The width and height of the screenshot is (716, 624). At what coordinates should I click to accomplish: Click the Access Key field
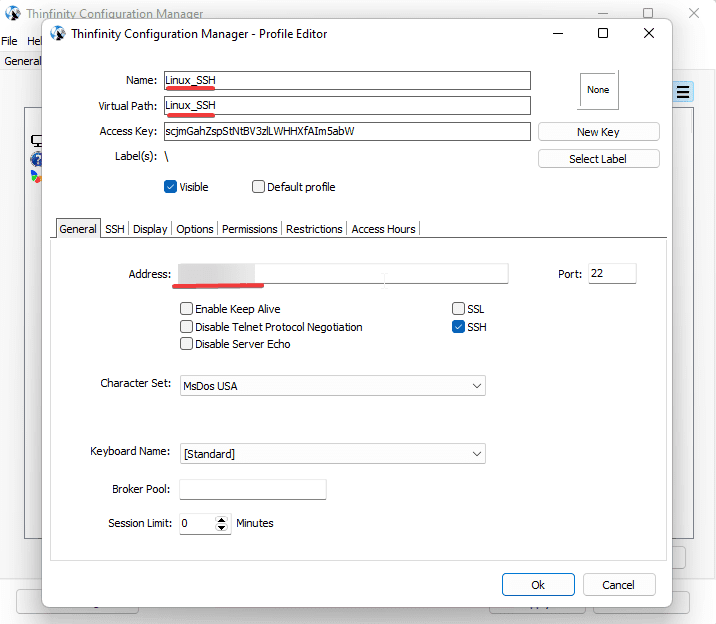coord(347,131)
